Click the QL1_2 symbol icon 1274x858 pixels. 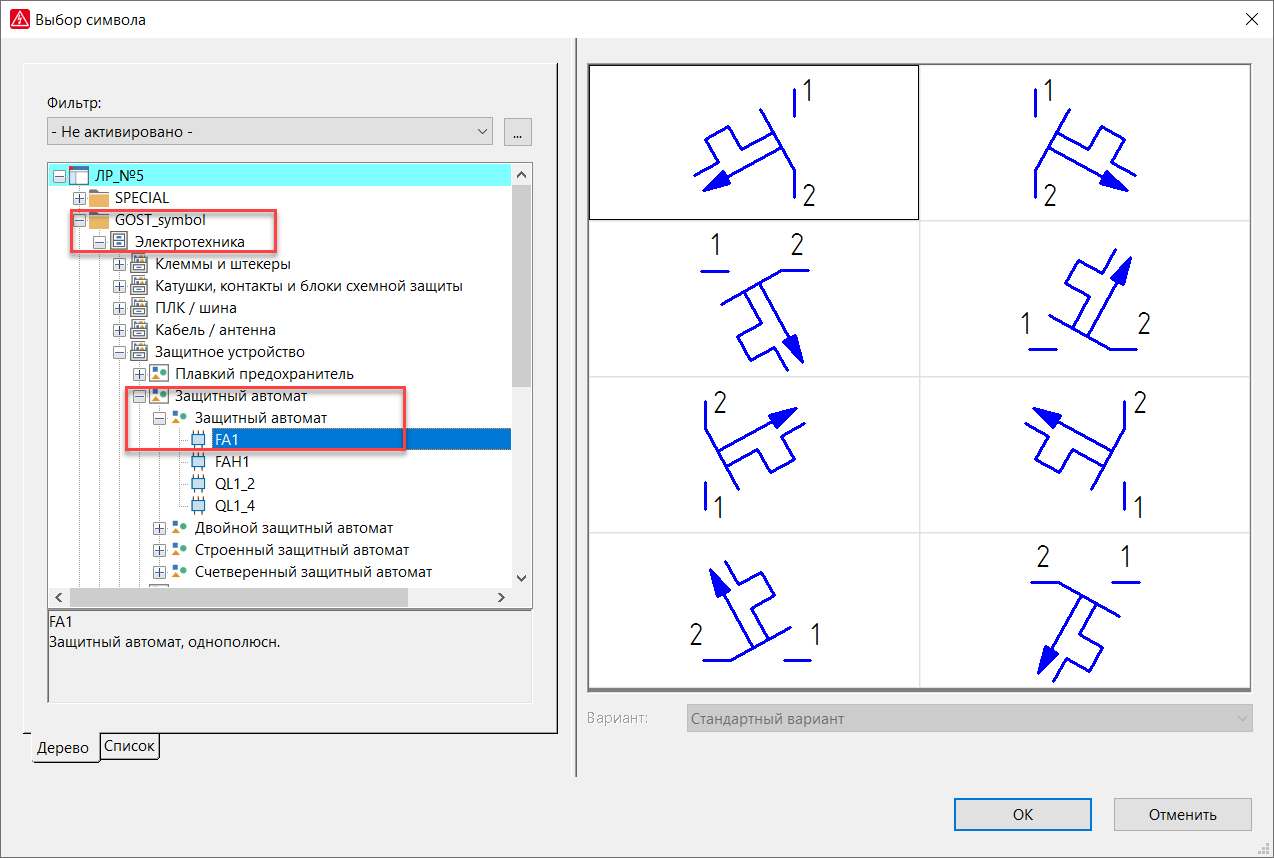pyautogui.click(x=198, y=484)
